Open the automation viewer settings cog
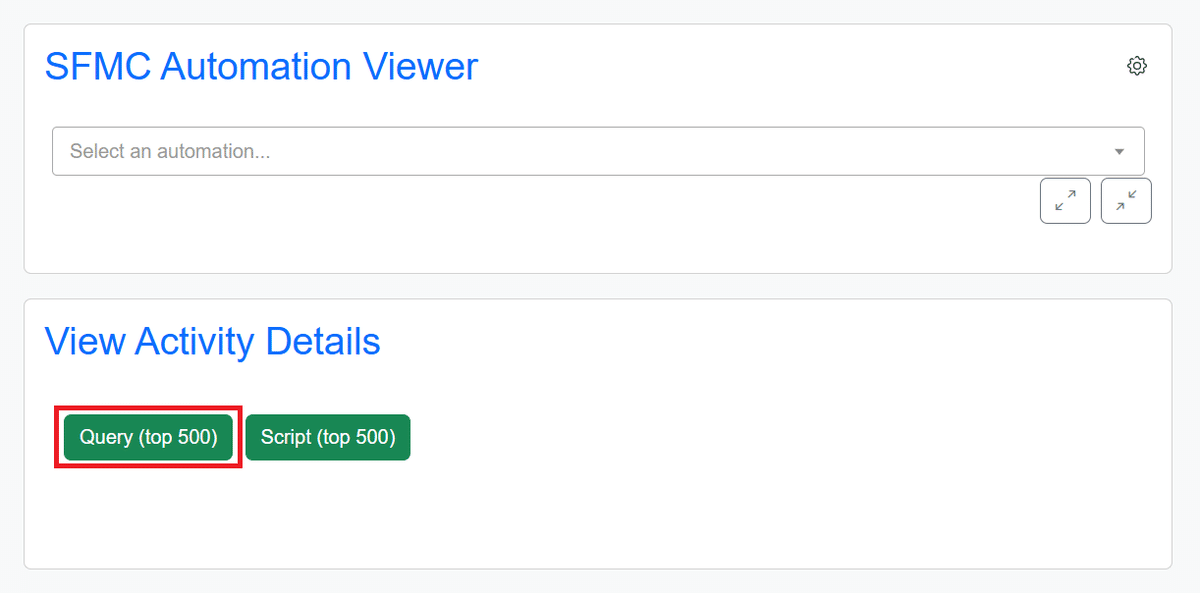The height and width of the screenshot is (593, 1200). click(x=1136, y=65)
